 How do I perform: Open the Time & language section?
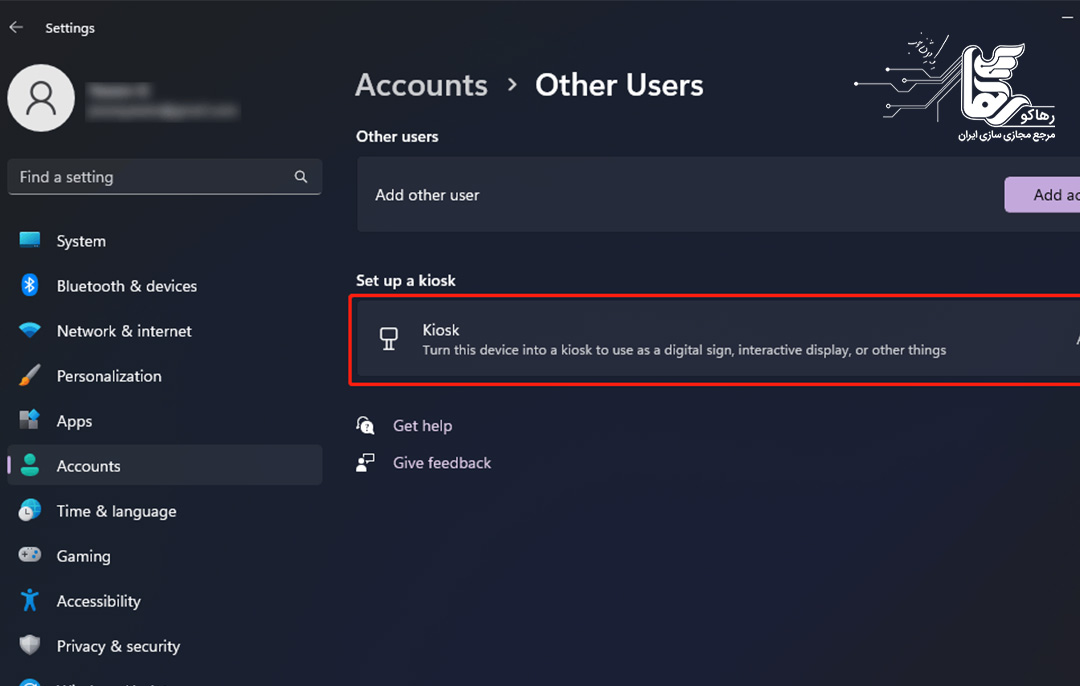pyautogui.click(x=116, y=511)
